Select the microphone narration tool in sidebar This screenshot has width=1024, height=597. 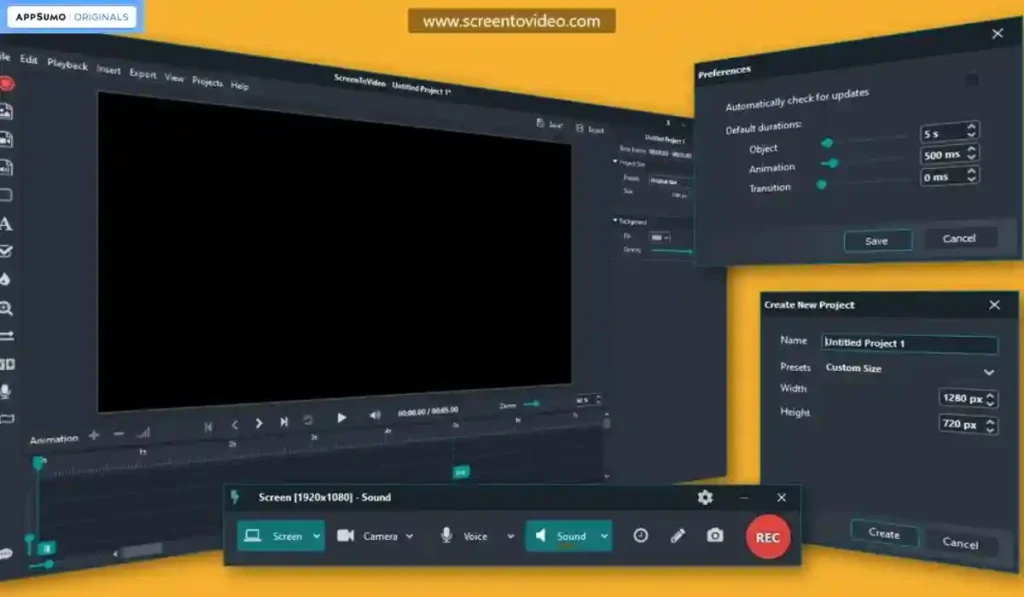[x=5, y=391]
